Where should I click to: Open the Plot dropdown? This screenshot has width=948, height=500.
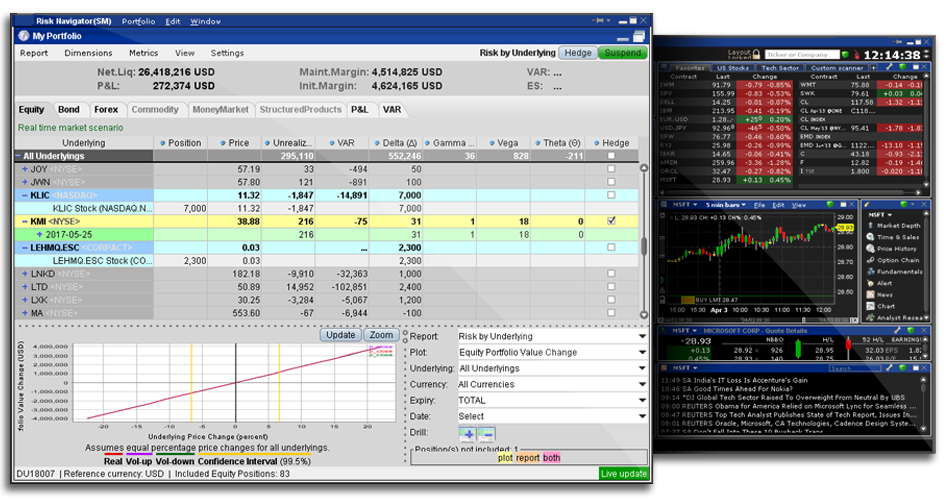(552, 352)
